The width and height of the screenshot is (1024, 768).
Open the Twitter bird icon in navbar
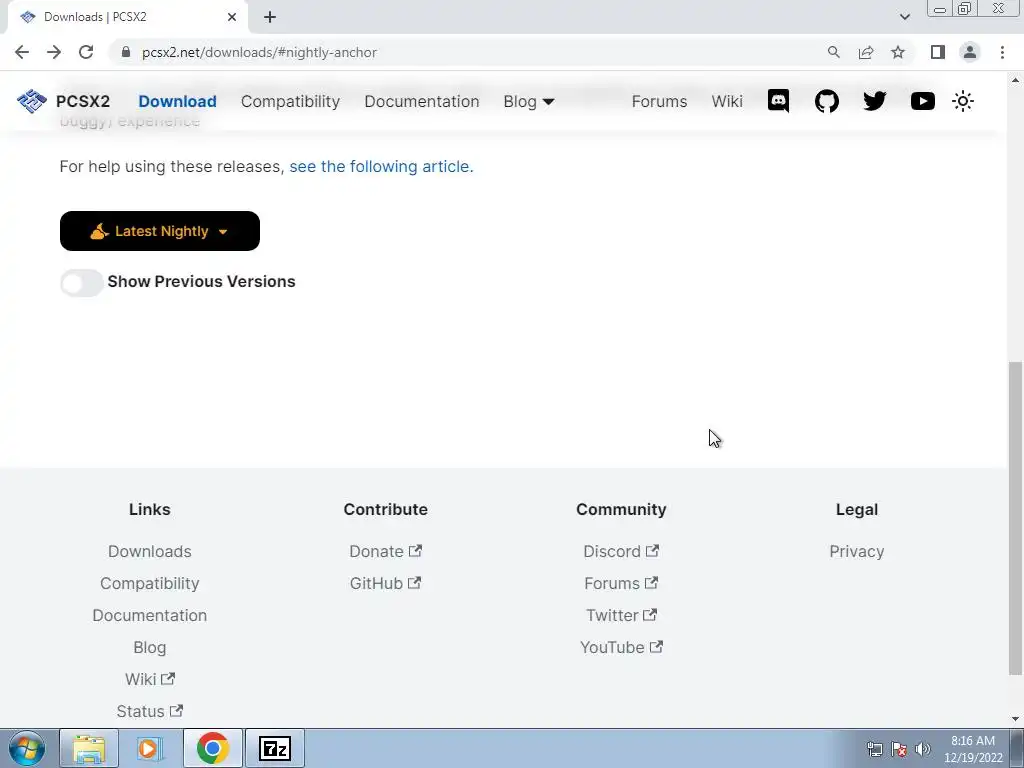(x=874, y=101)
